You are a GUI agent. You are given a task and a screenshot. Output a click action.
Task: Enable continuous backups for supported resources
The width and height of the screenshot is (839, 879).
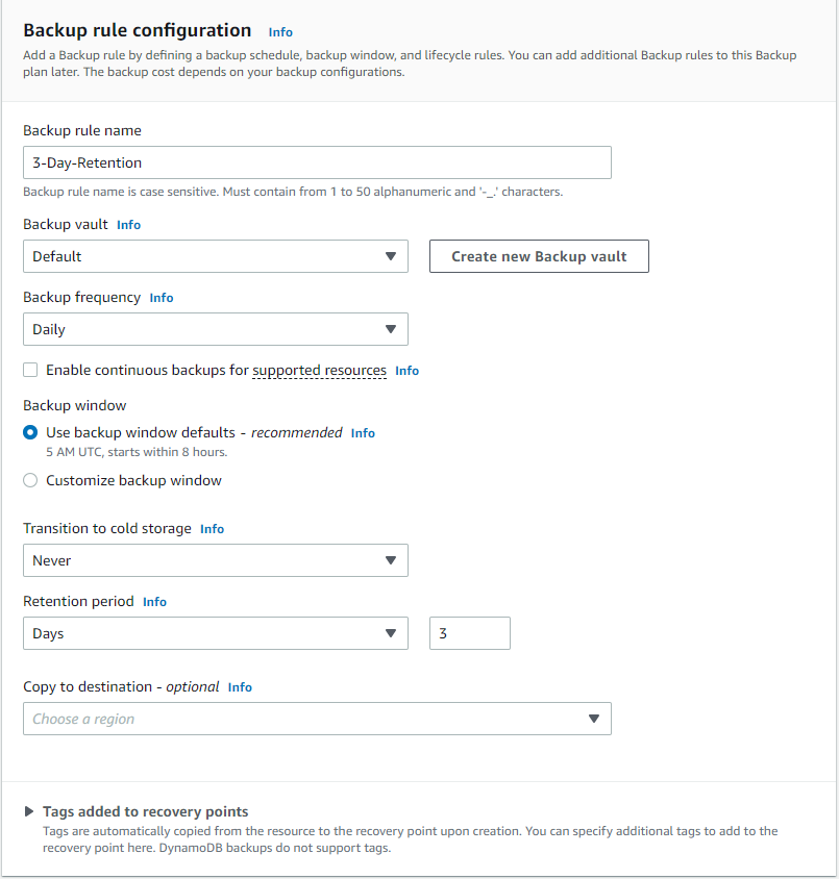pos(30,369)
